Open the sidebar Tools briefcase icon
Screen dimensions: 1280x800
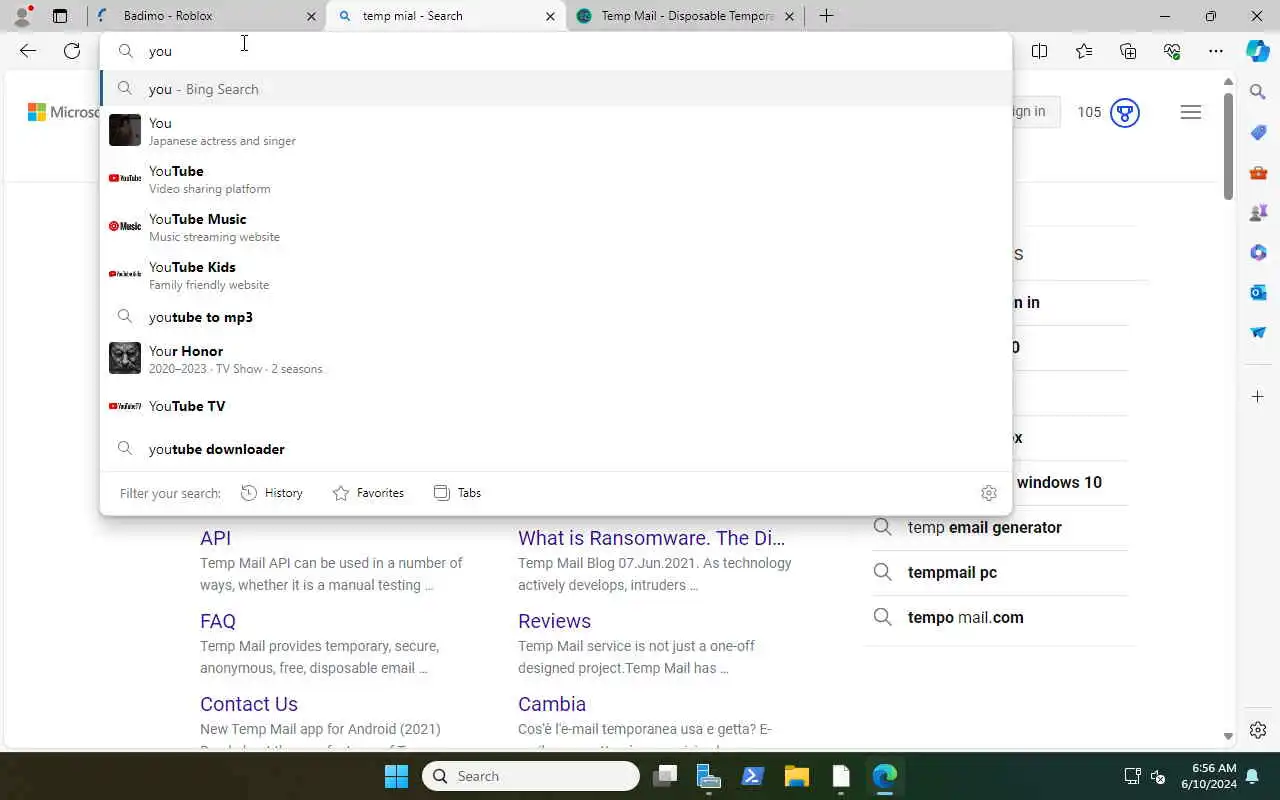[x=1258, y=172]
